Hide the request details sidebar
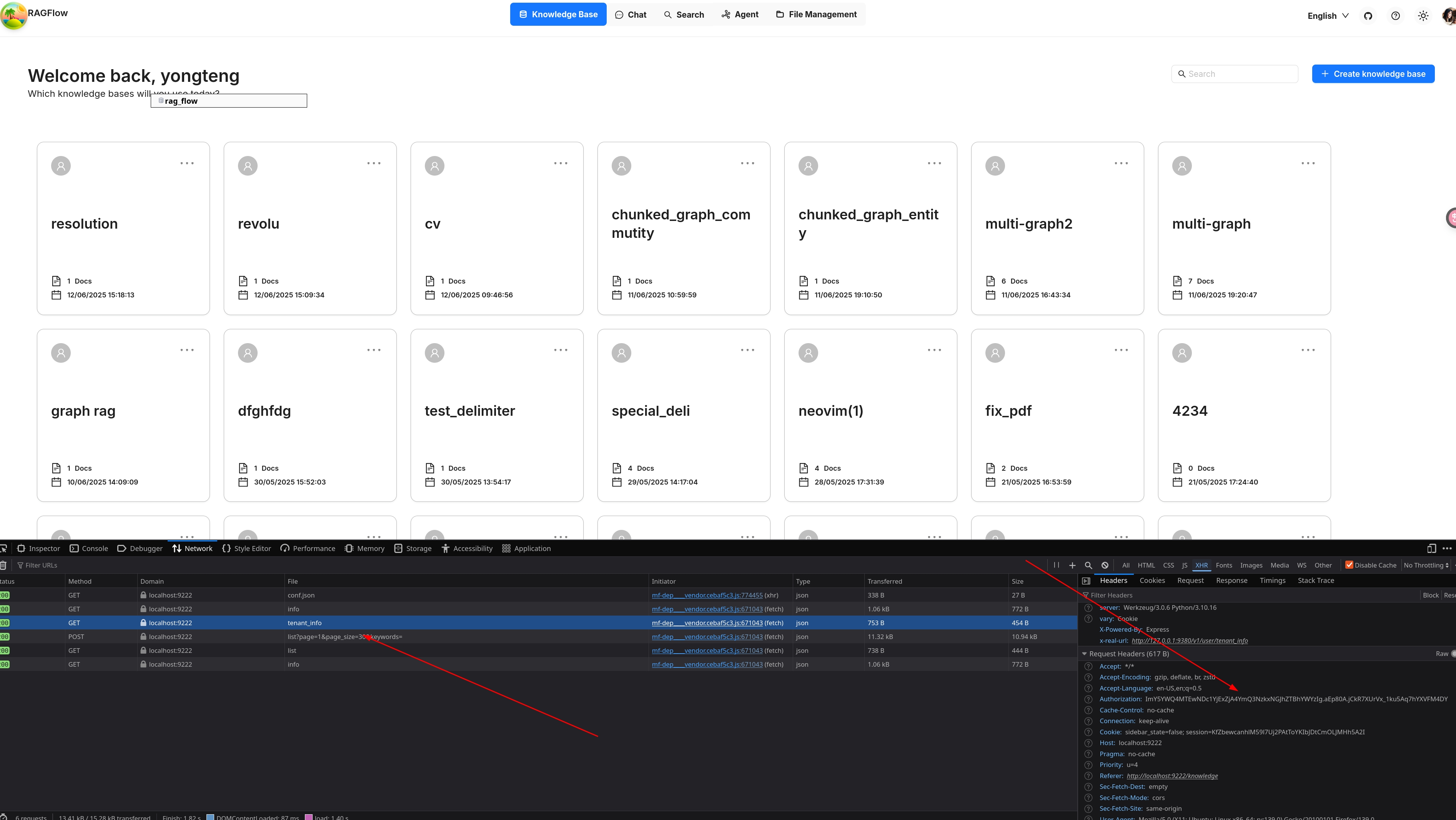The height and width of the screenshot is (820, 1456). click(x=1086, y=581)
